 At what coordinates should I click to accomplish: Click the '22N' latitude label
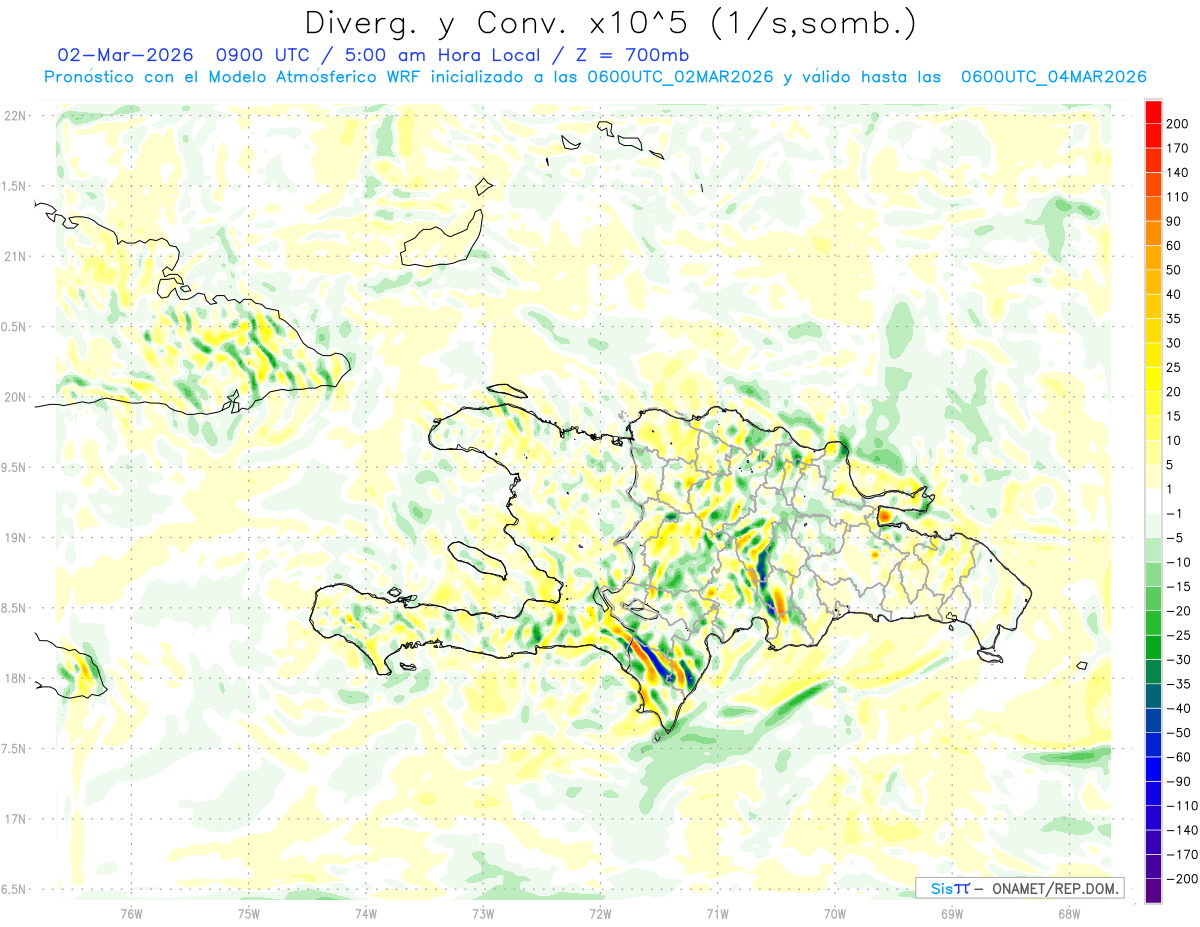pos(14,116)
